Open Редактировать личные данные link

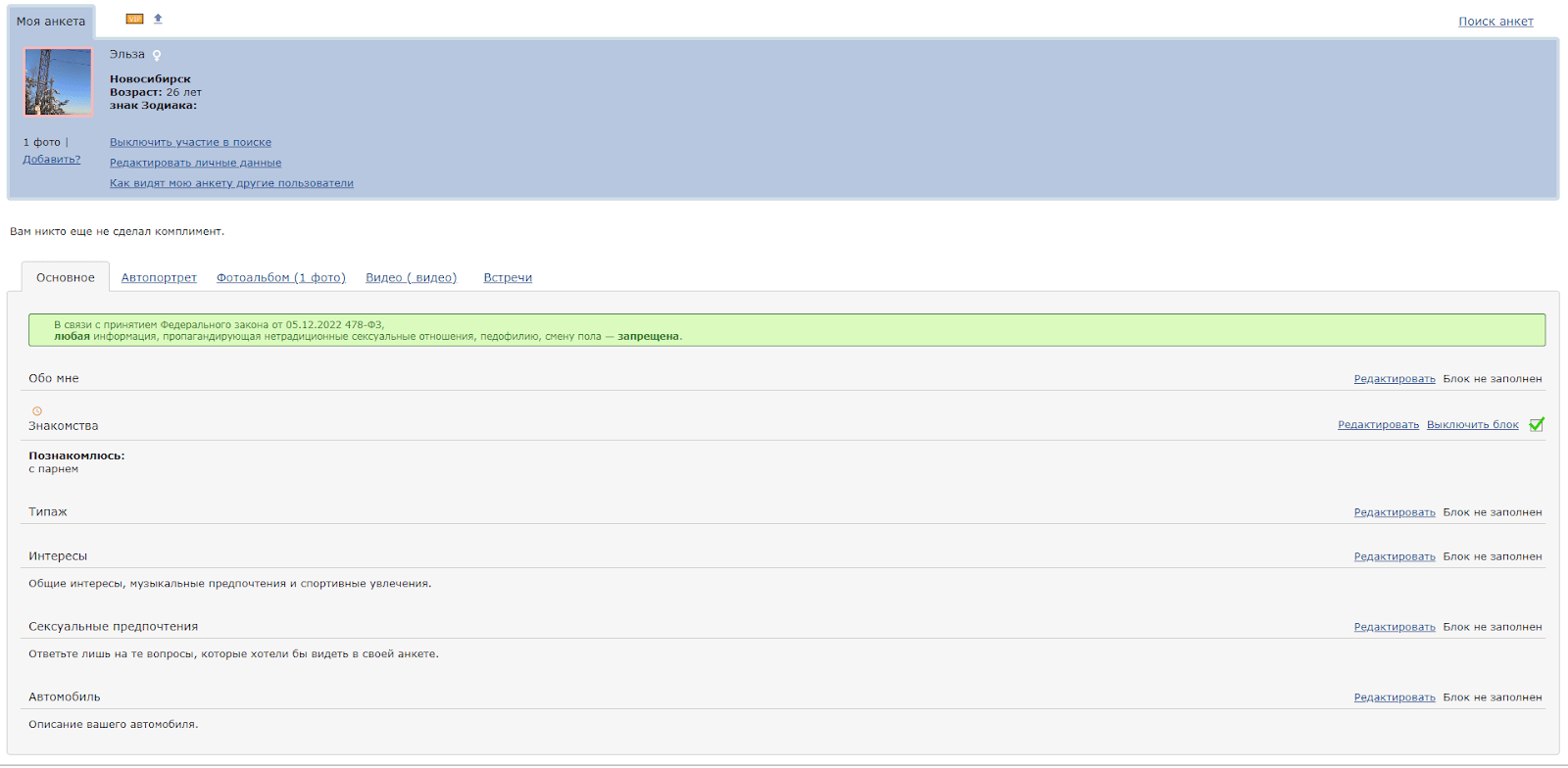[195, 164]
